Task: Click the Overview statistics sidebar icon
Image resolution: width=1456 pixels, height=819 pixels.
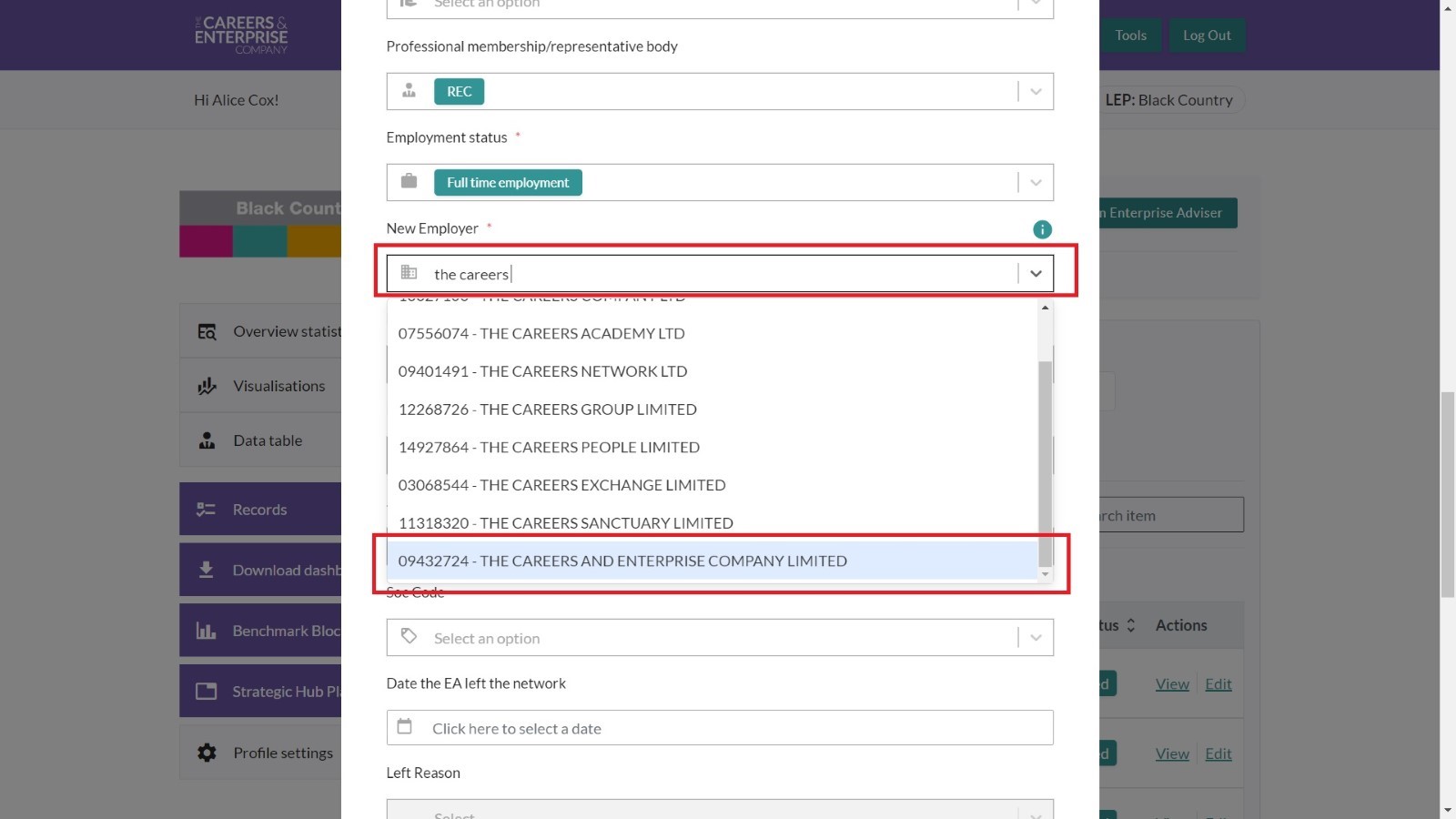Action: (x=207, y=331)
